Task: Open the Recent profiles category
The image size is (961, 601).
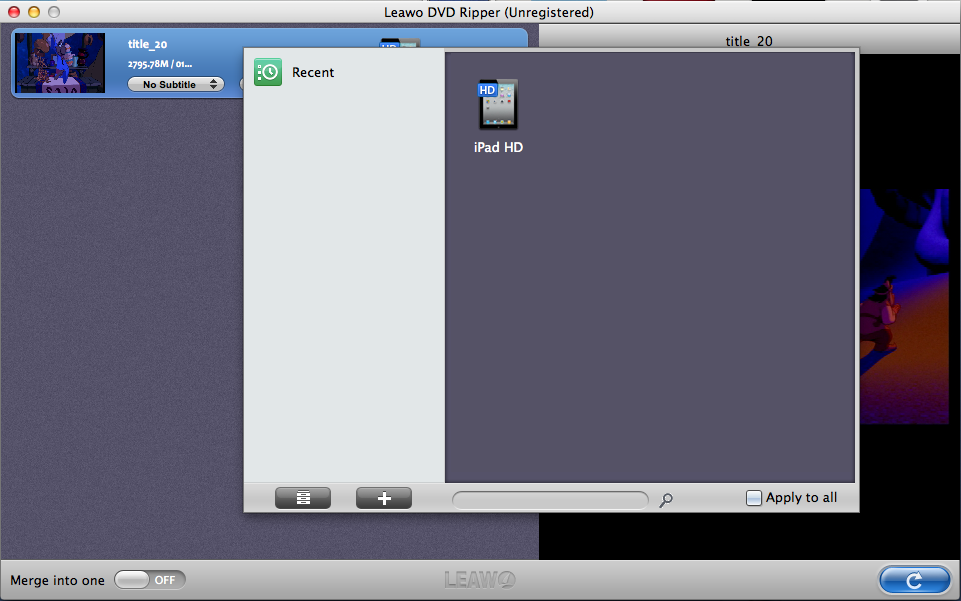Action: tap(344, 72)
